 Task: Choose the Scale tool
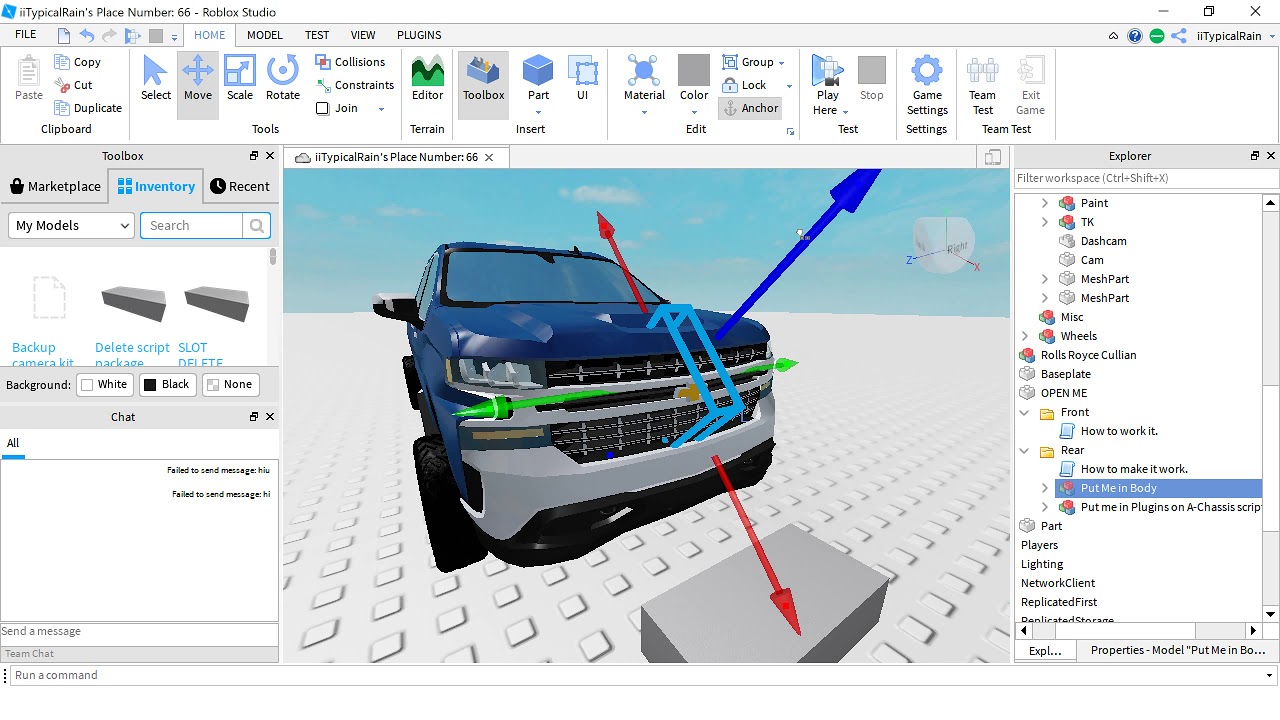point(240,80)
